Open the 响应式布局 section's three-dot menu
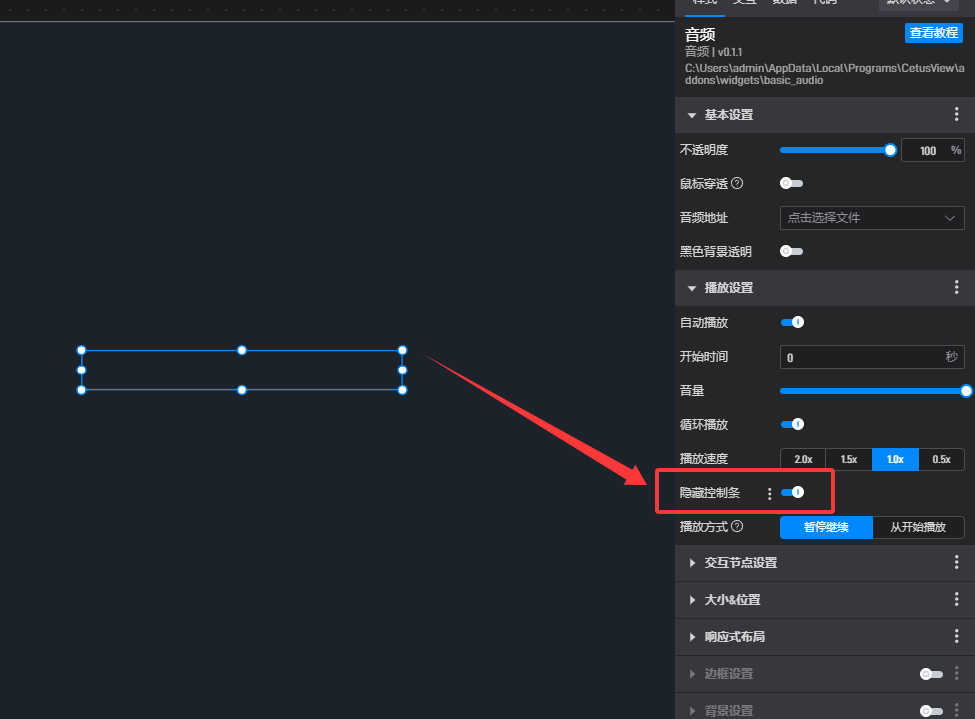The width and height of the screenshot is (975, 719). tap(956, 636)
